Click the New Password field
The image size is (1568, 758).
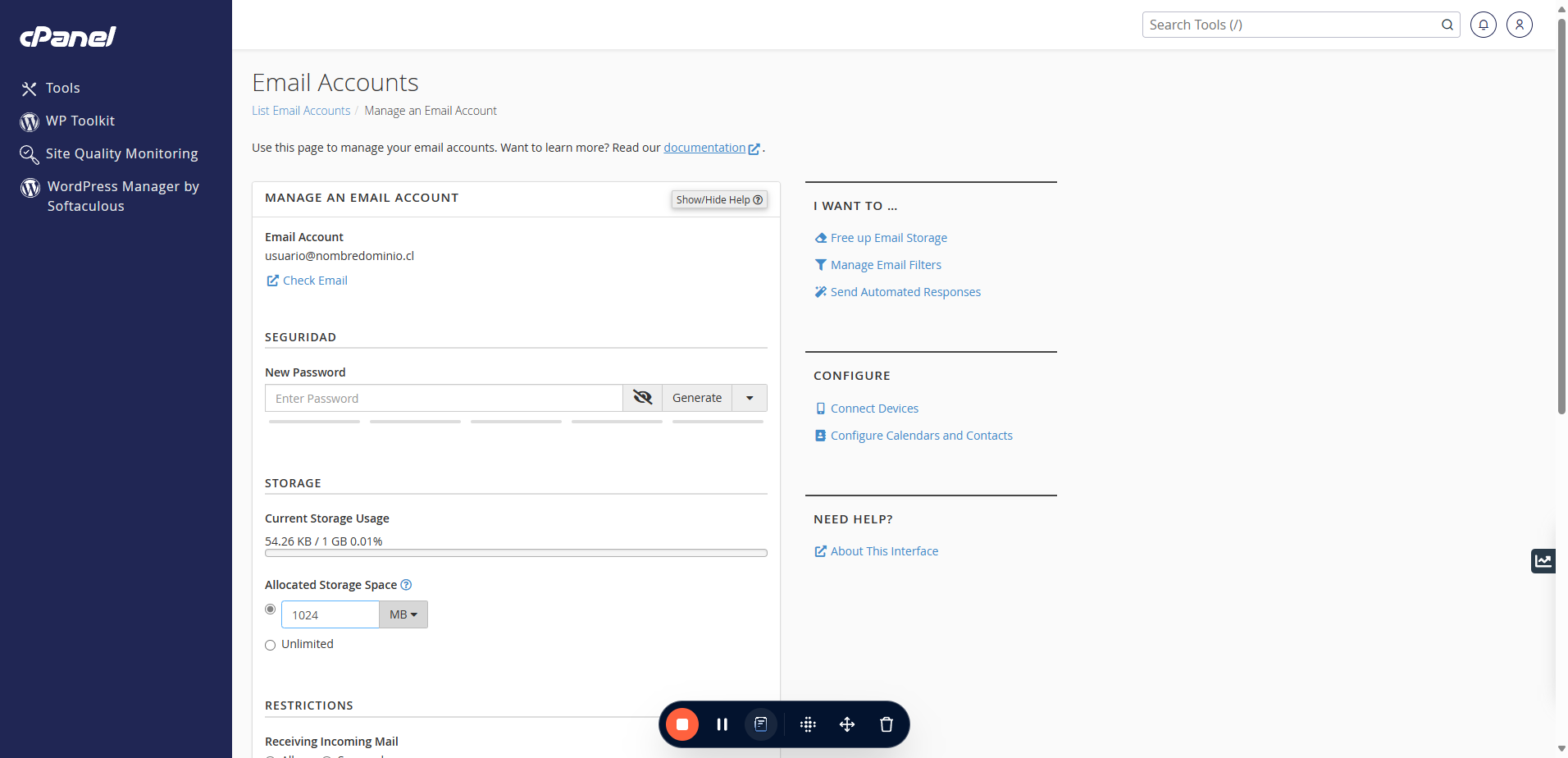click(x=444, y=398)
